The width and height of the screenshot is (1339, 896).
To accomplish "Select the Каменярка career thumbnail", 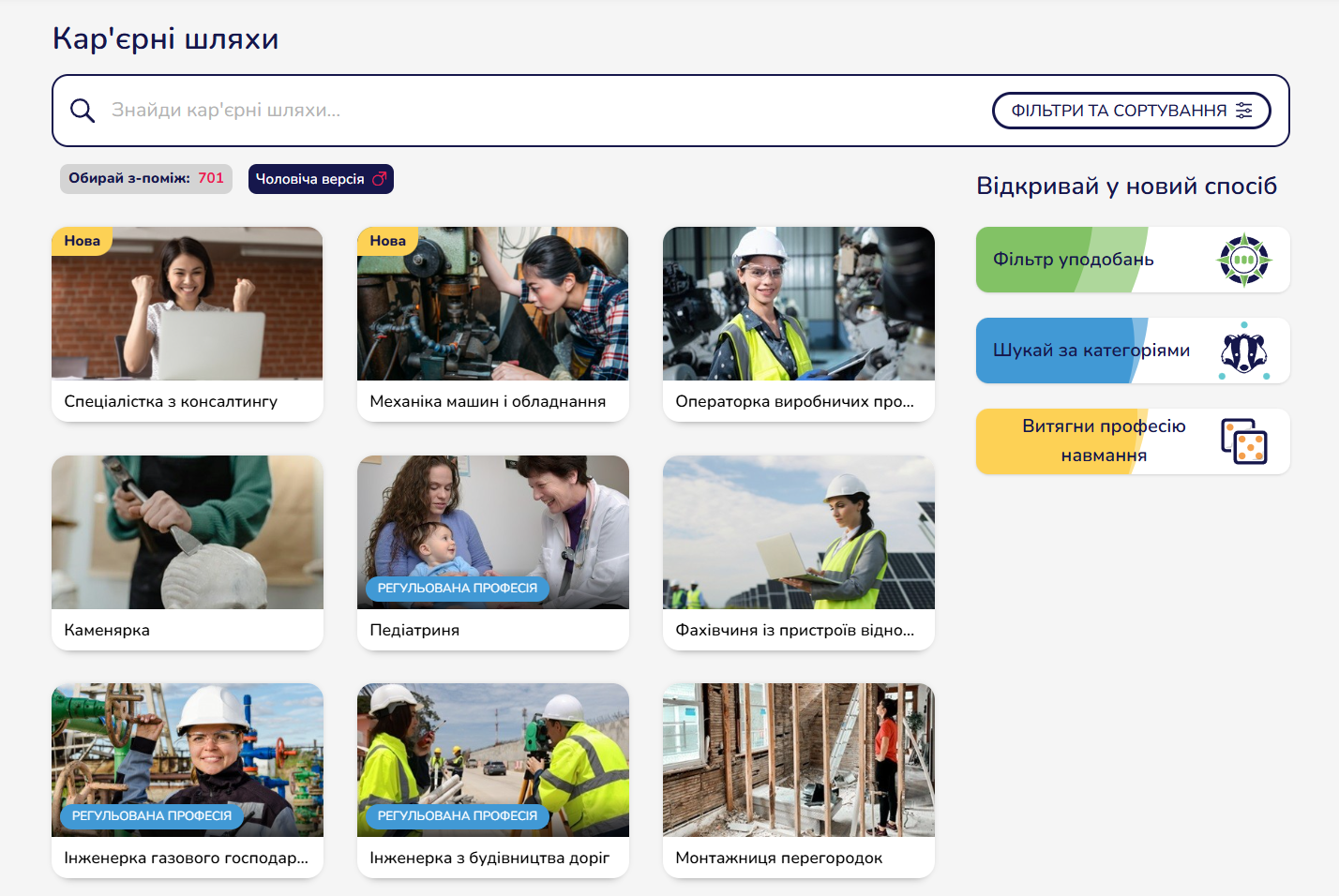I will tap(188, 532).
